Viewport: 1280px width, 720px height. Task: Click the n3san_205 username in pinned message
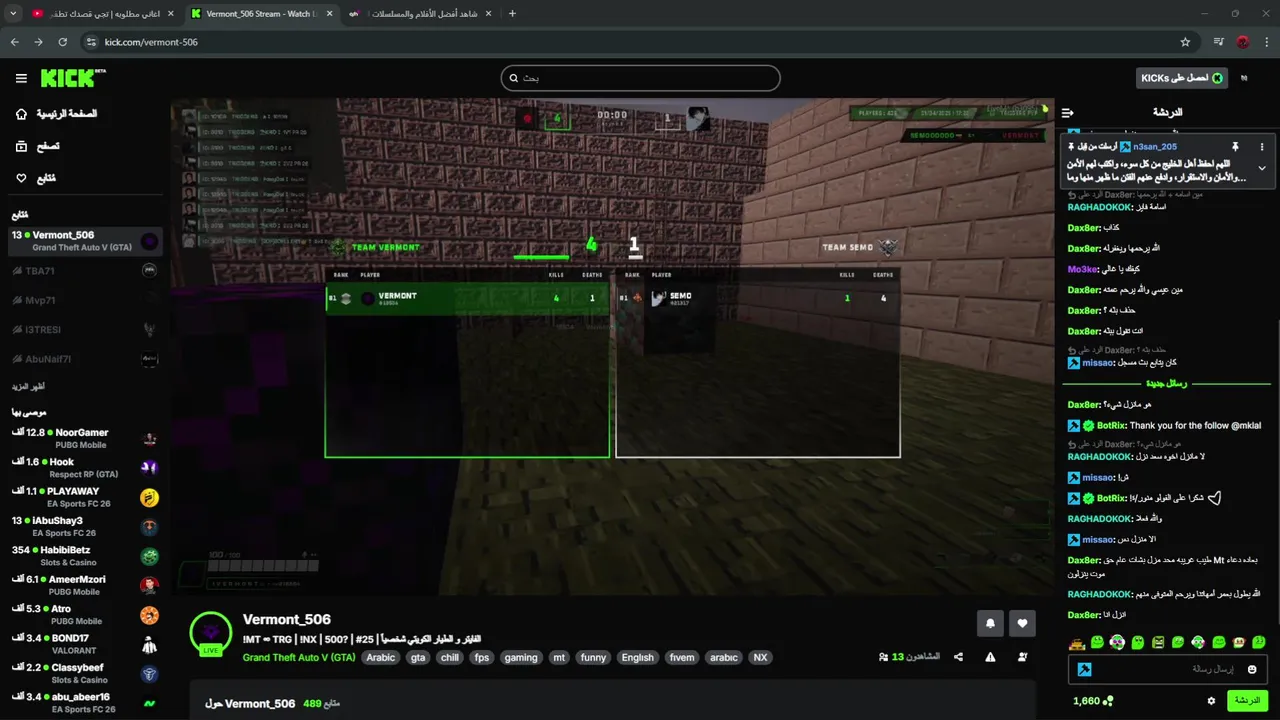1155,146
